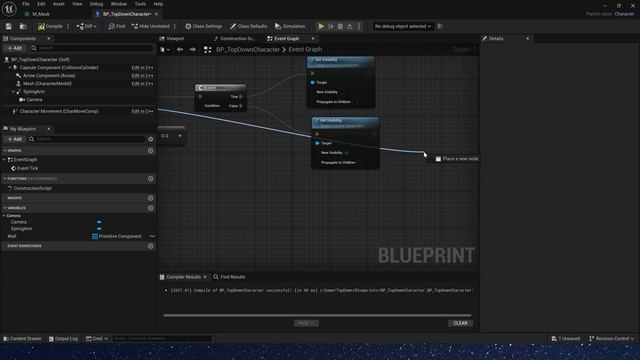Close the Event Graph tab
Image resolution: width=640 pixels, height=360 pixels.
(x=313, y=38)
